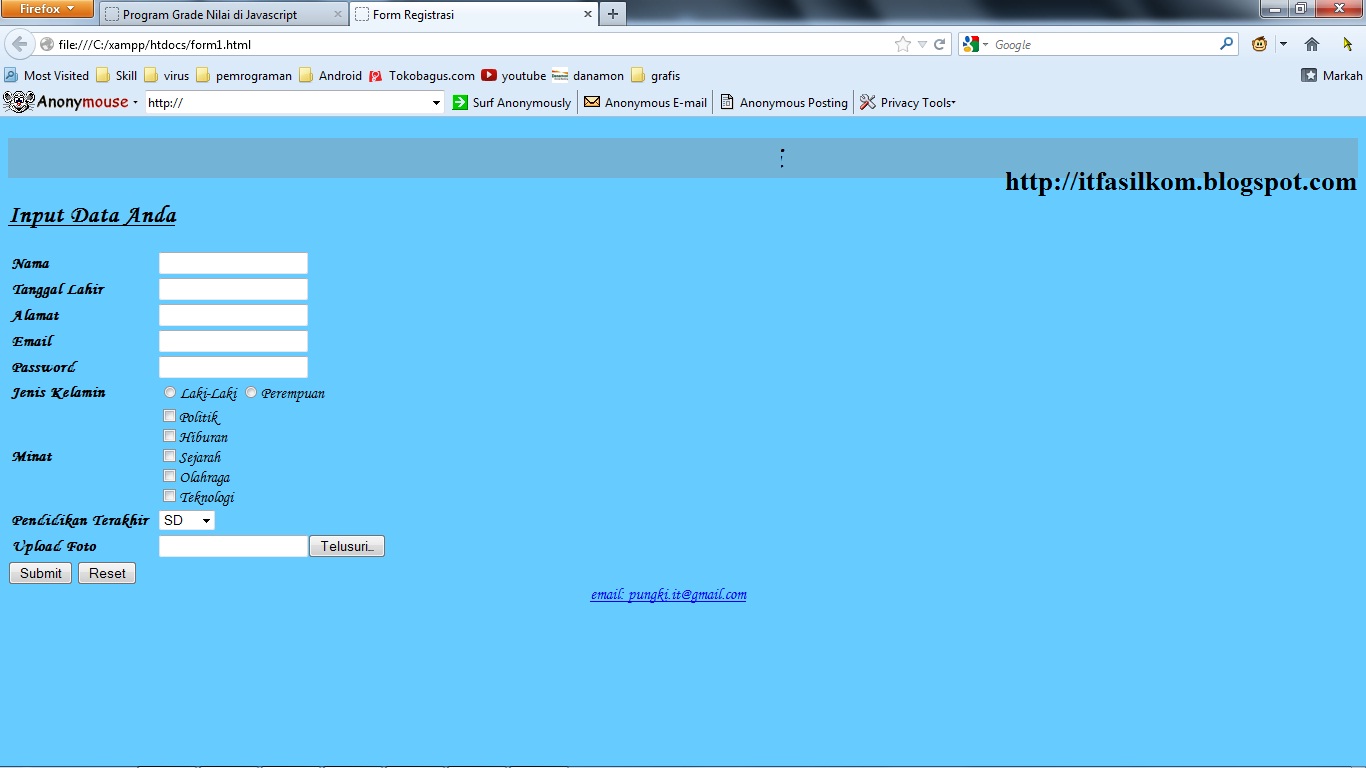Open the pungki.it@gmail.com email link
1366x768 pixels.
pyautogui.click(x=668, y=594)
